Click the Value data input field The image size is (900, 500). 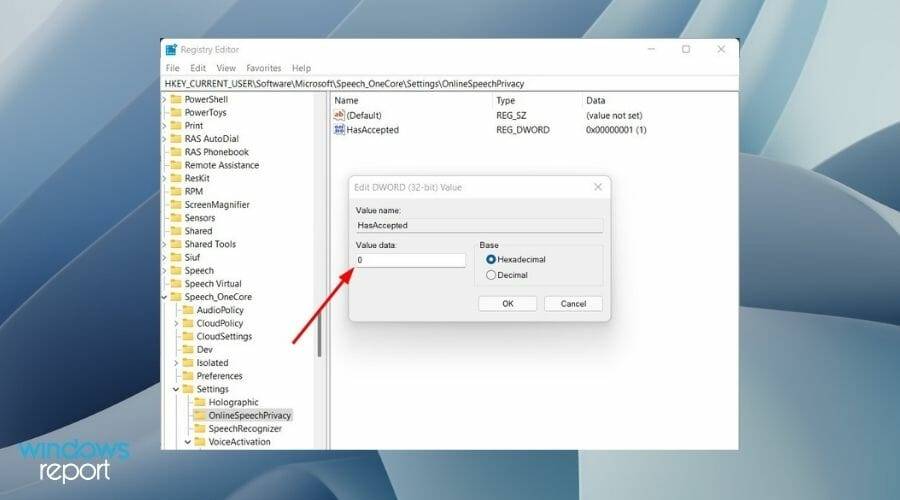(410, 260)
